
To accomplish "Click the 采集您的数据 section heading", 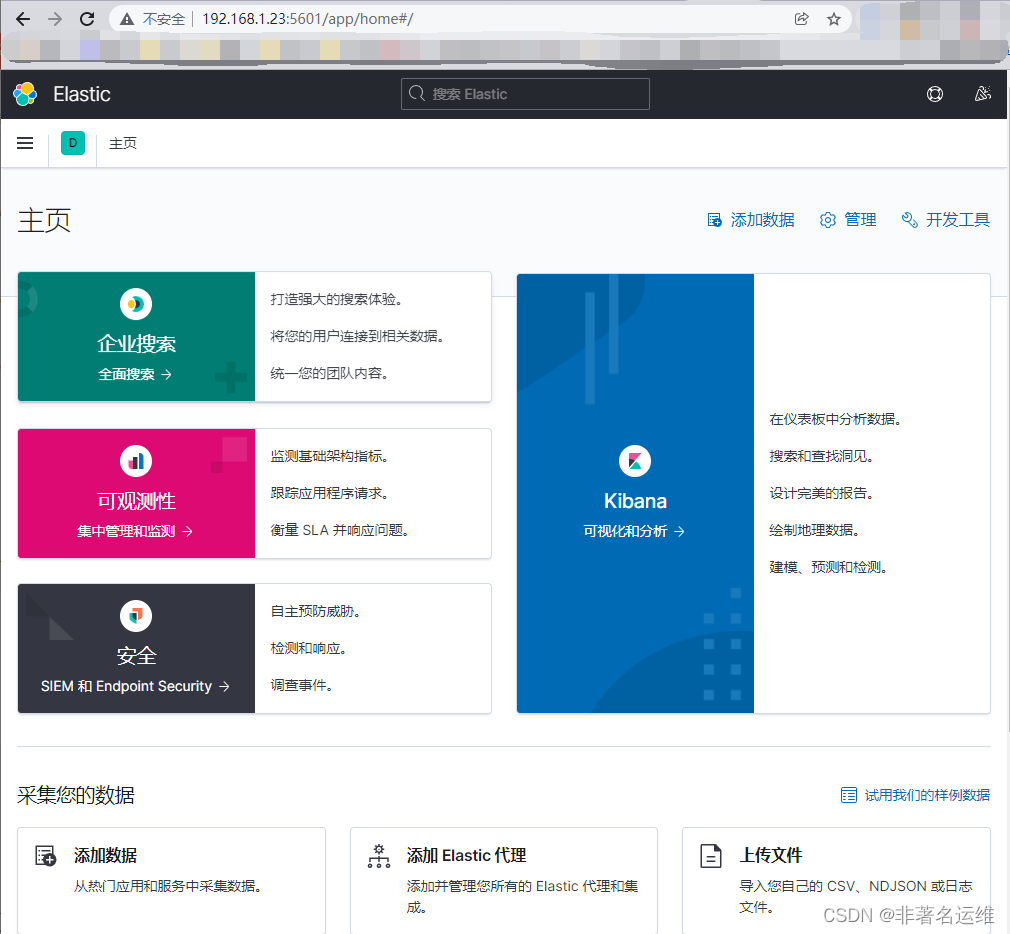I will pos(76,796).
